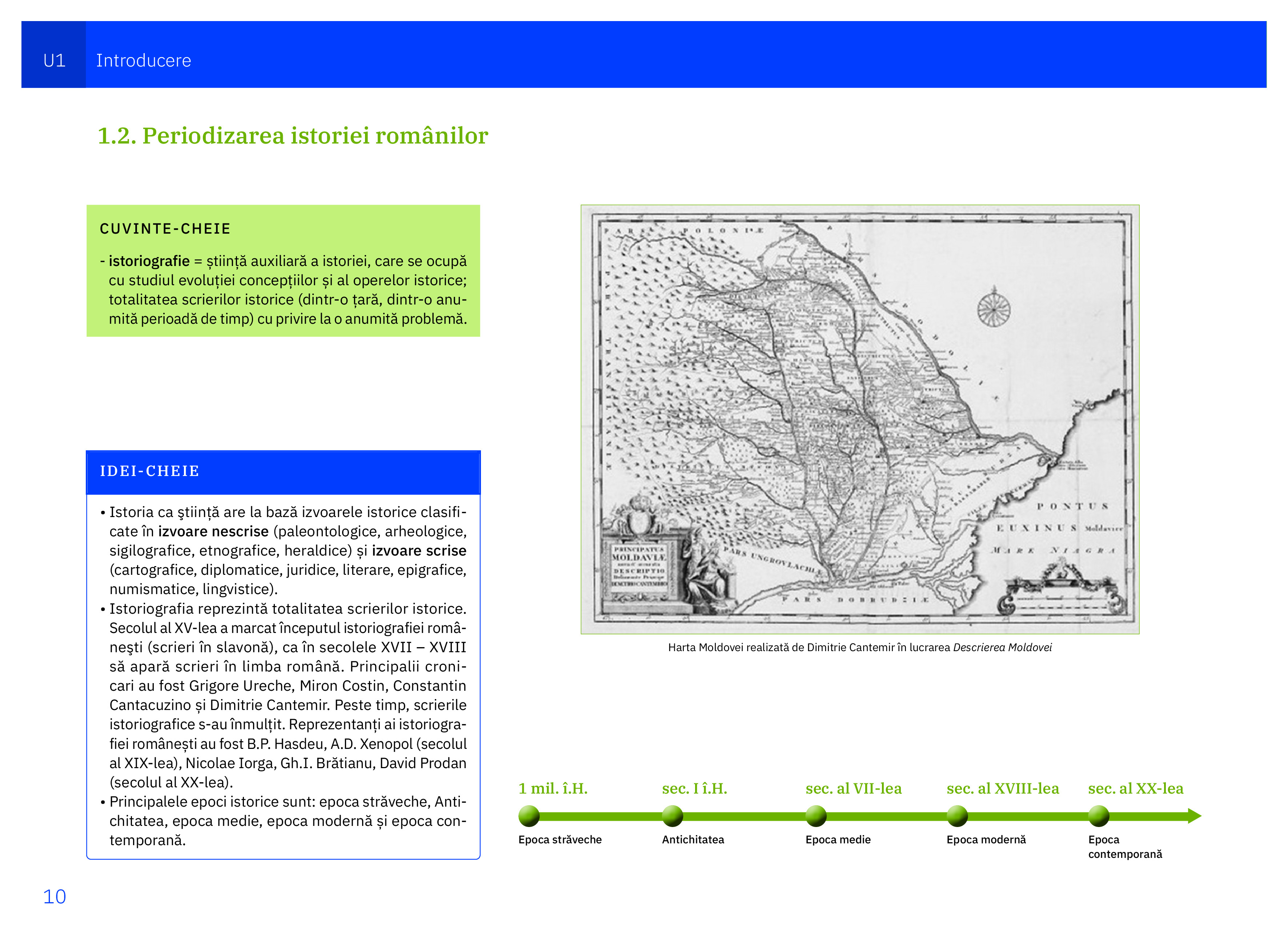The height and width of the screenshot is (944, 1288).
Task: Click the bold term istoriografie
Action: [149, 261]
